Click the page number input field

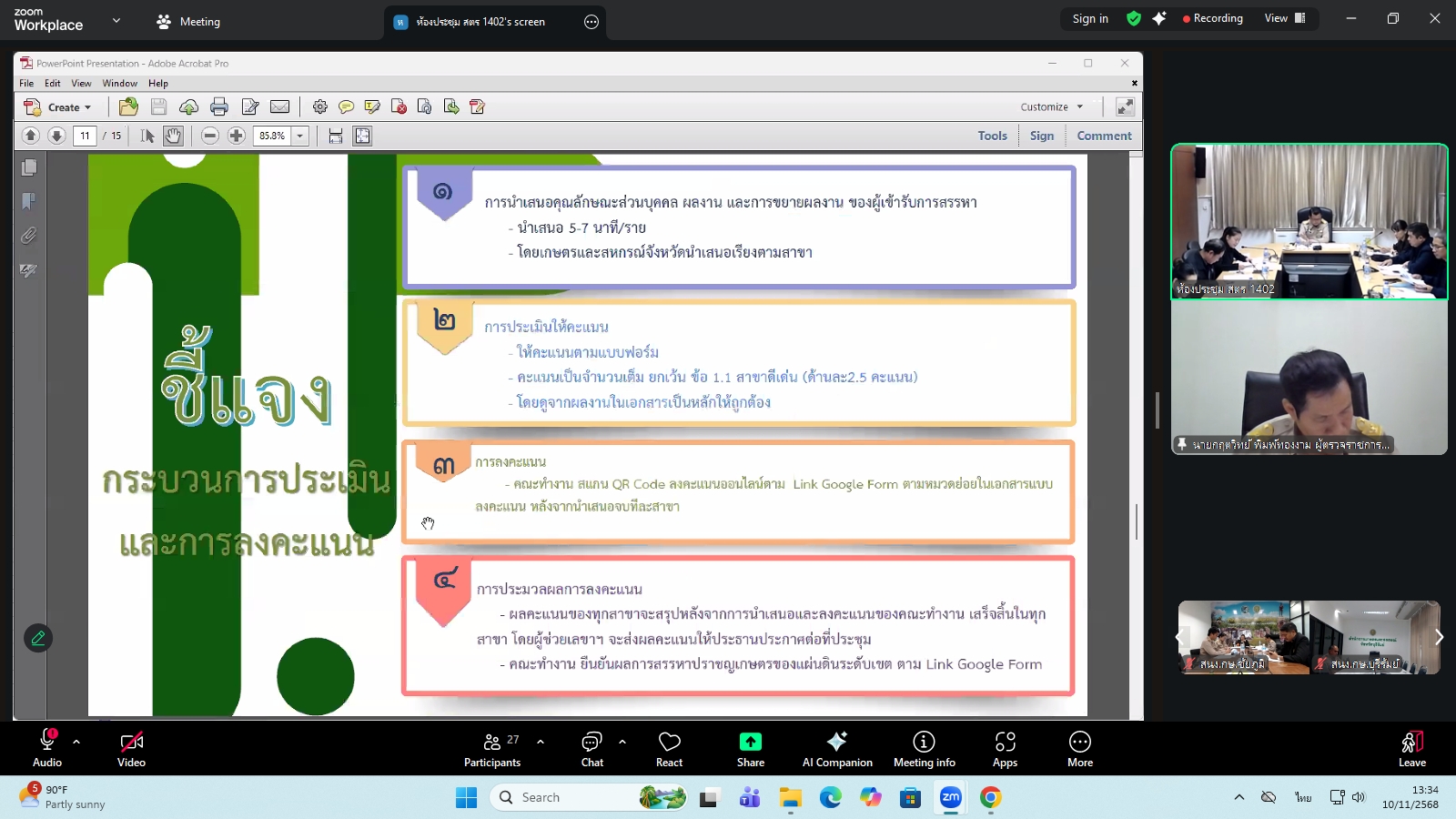click(x=84, y=136)
